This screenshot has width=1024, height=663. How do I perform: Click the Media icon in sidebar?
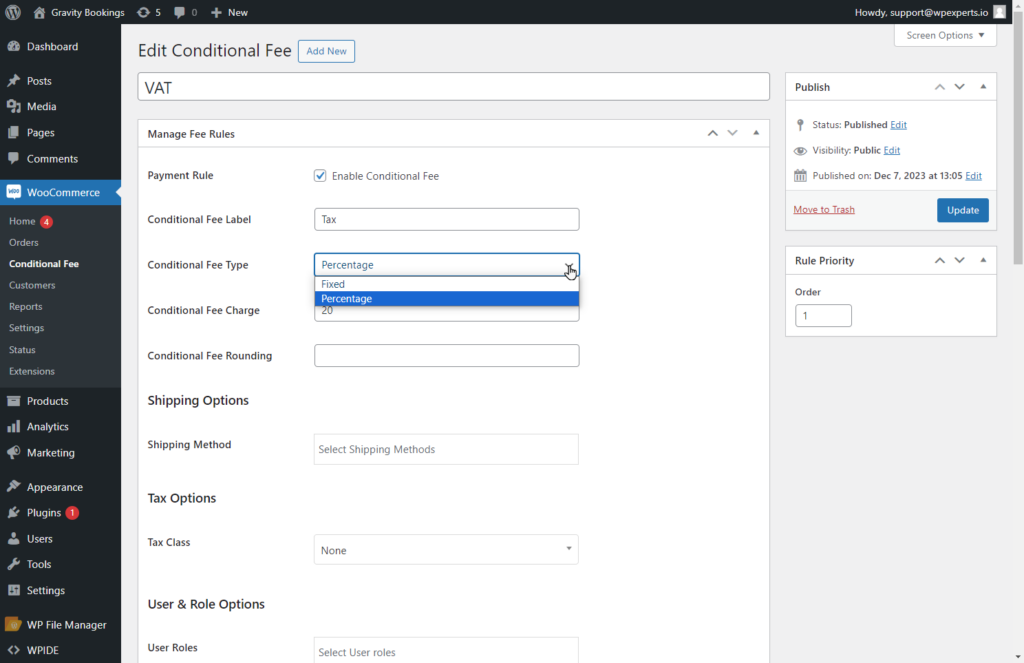pos(14,106)
